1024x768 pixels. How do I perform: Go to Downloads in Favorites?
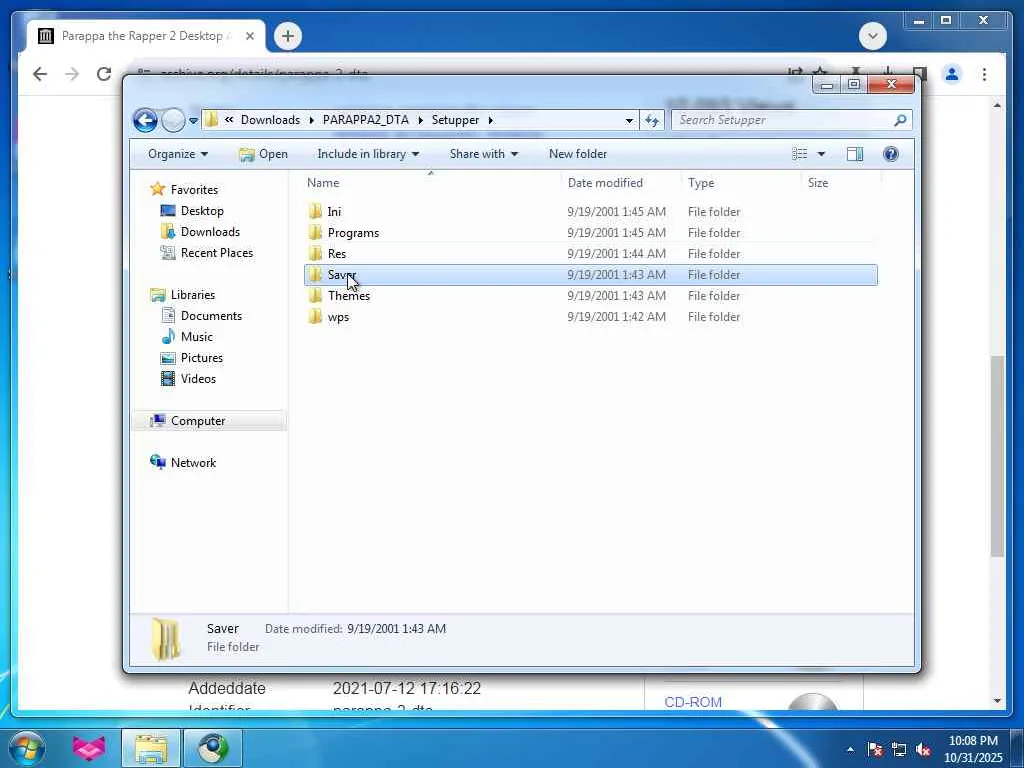click(x=210, y=232)
